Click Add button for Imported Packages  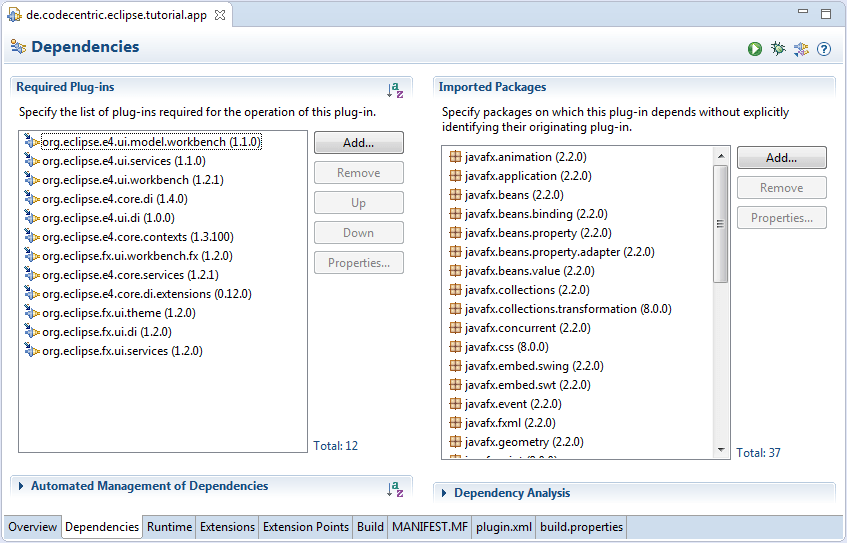click(x=781, y=158)
